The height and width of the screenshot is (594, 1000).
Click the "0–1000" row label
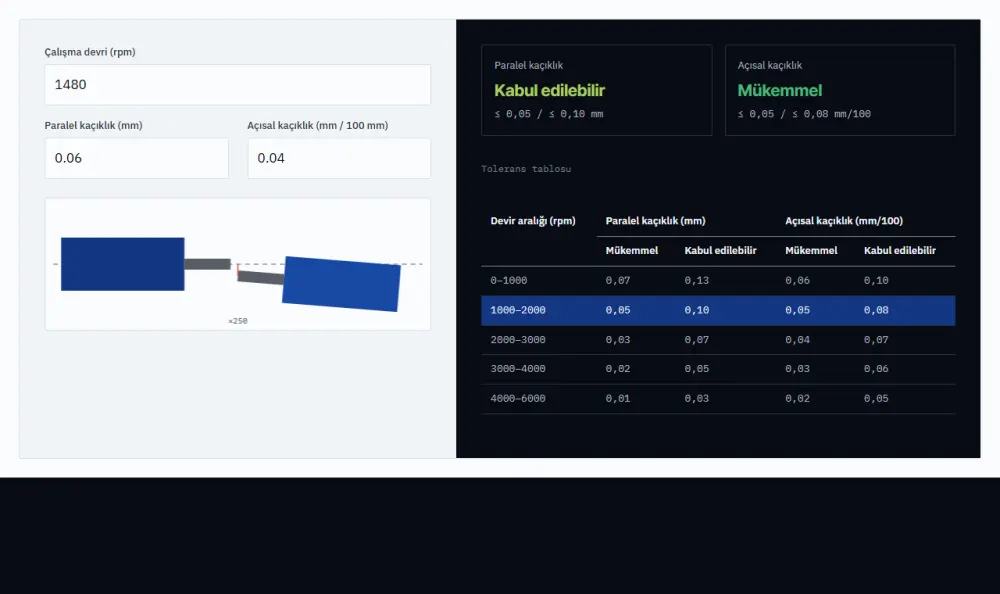[x=509, y=280]
